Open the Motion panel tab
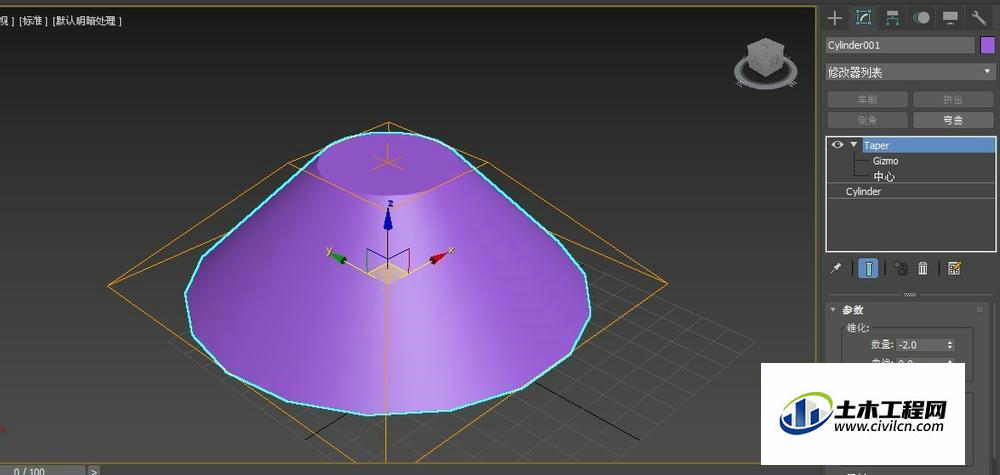Screen dimensions: 1000x475 click(922, 18)
